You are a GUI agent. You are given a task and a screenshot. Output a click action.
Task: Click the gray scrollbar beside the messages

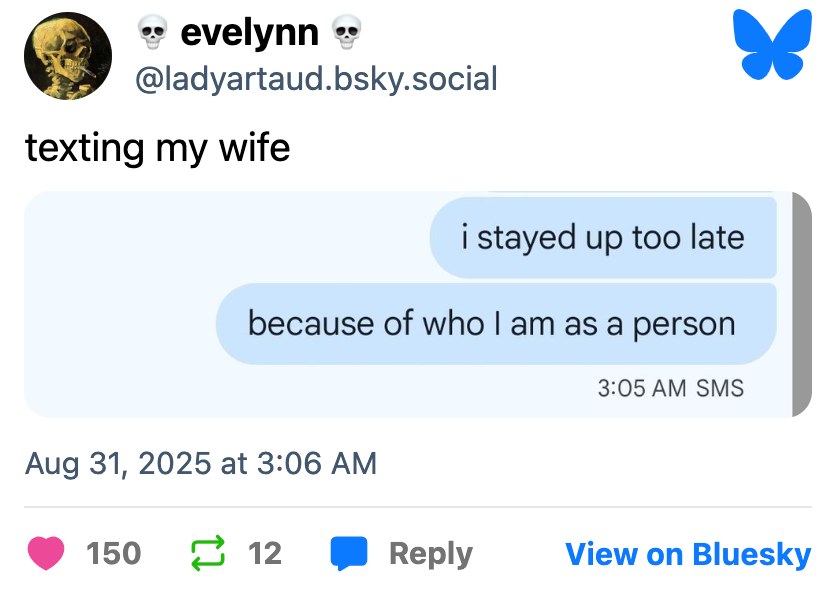tap(801, 304)
